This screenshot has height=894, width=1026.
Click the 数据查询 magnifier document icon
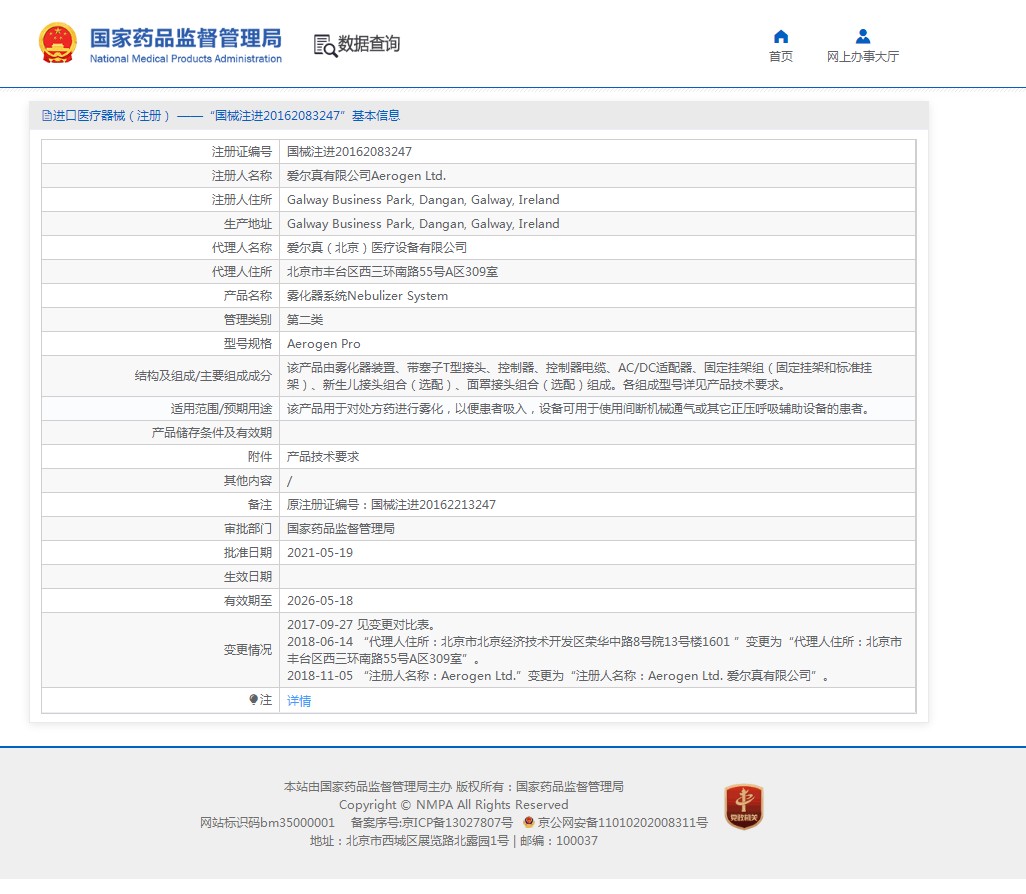[324, 45]
